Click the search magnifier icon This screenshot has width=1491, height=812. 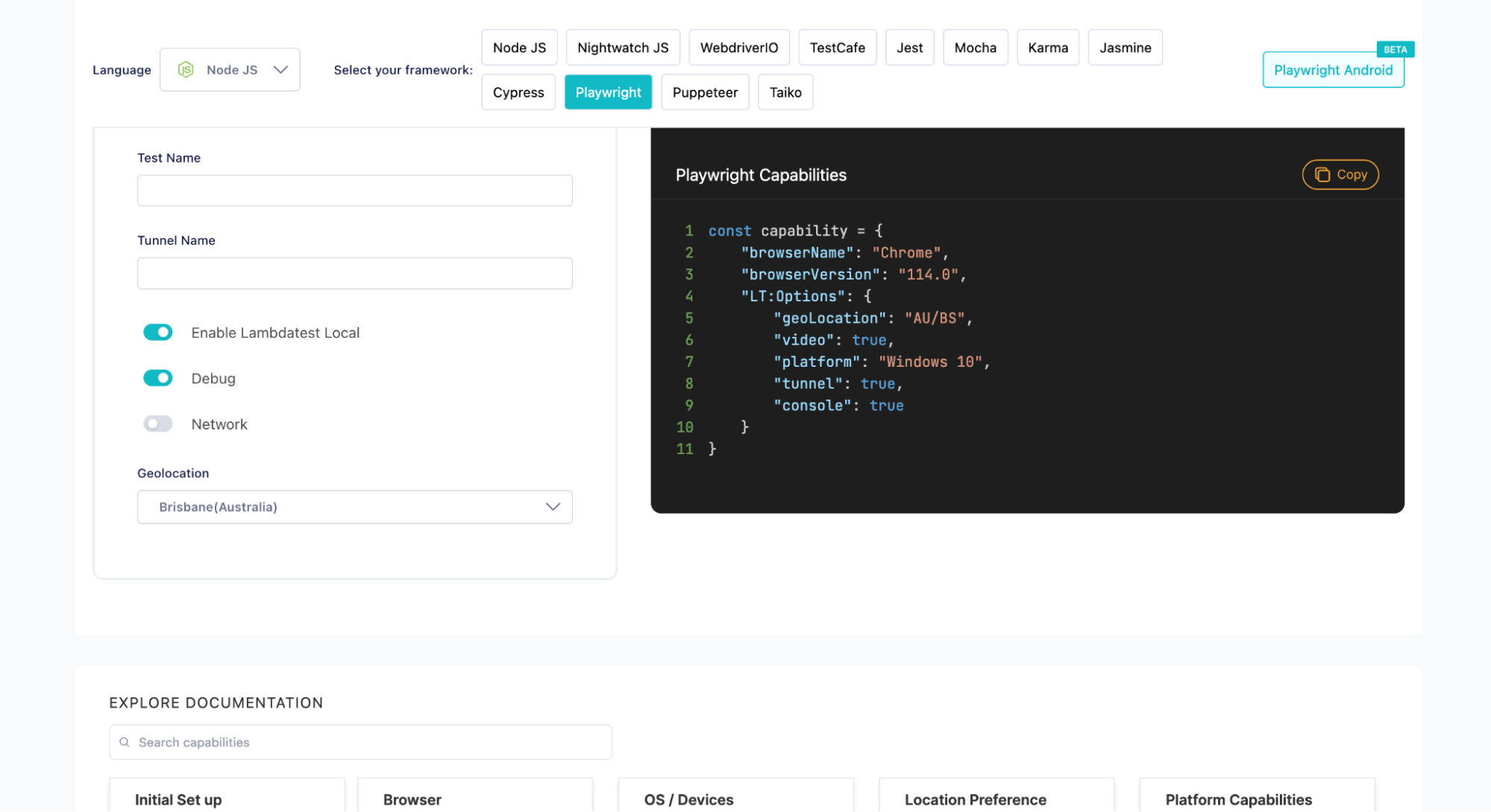125,742
